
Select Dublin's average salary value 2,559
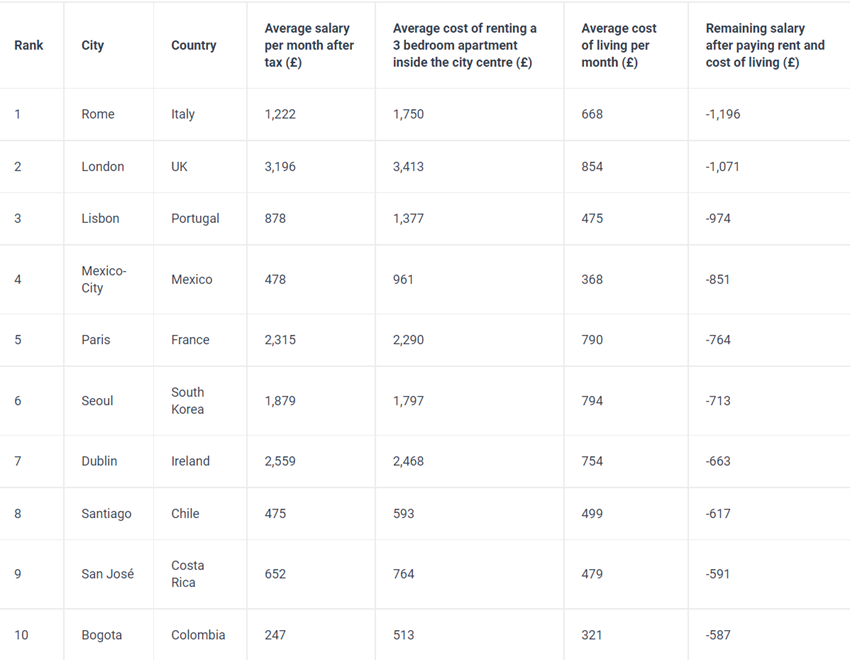(280, 462)
